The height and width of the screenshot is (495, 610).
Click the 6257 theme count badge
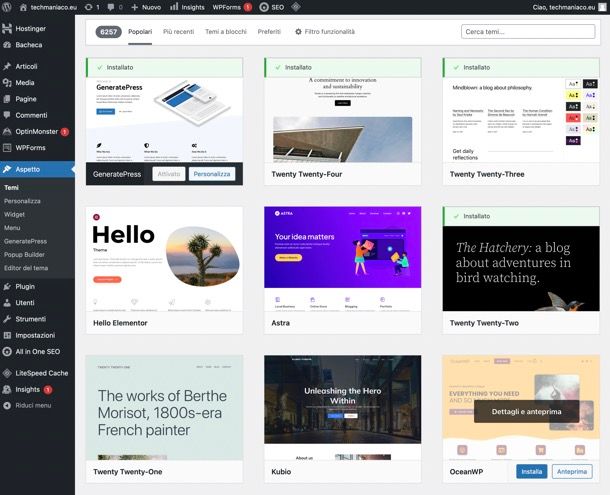point(108,32)
